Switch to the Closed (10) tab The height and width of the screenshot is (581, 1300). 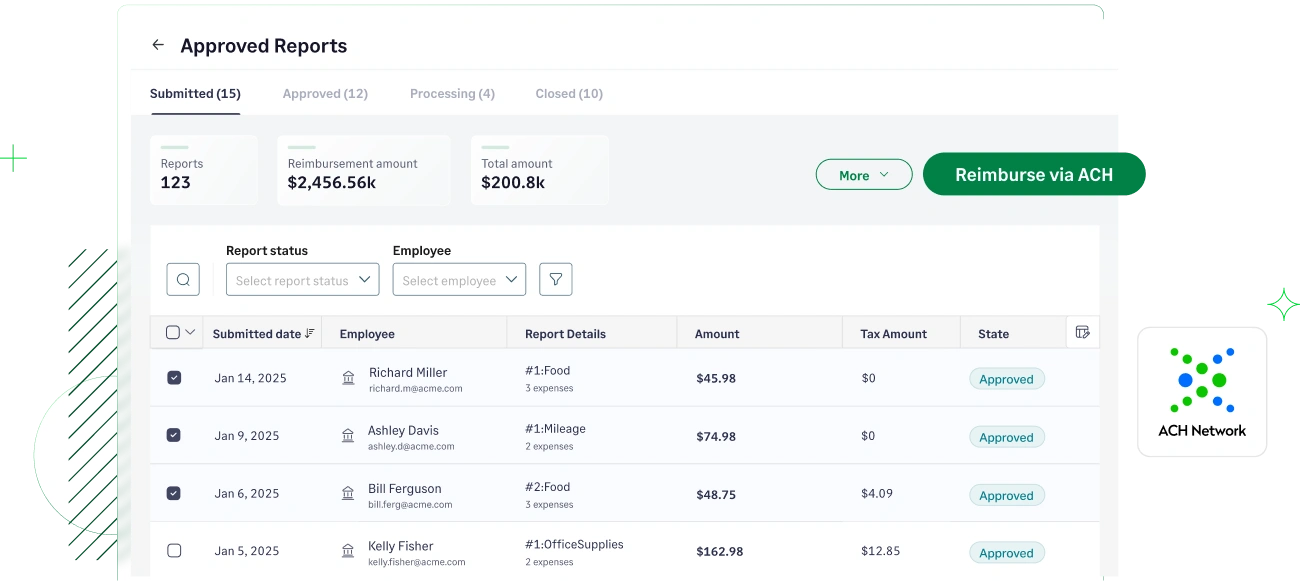(569, 93)
